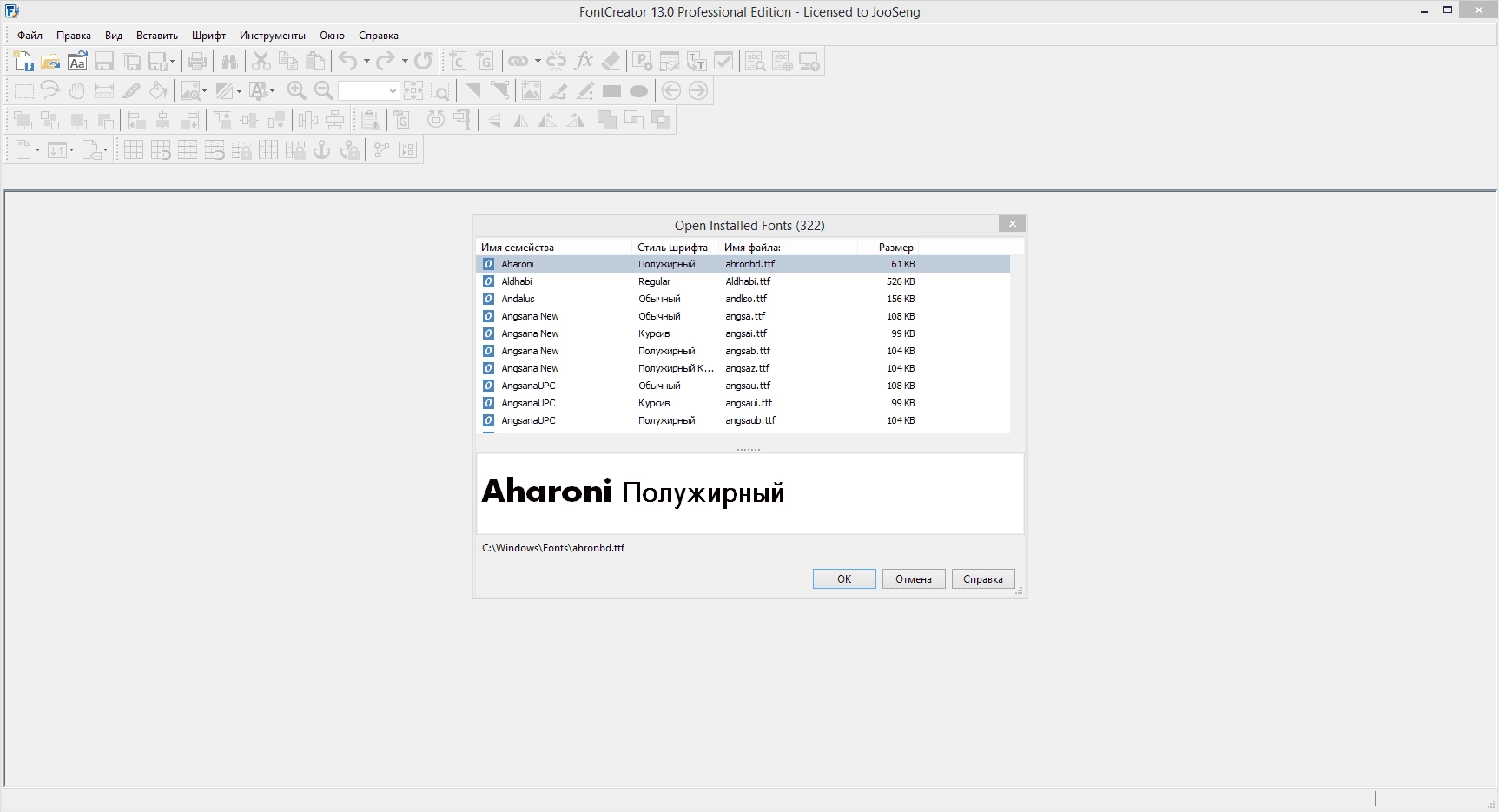Click the validate checkmark icon

[723, 61]
